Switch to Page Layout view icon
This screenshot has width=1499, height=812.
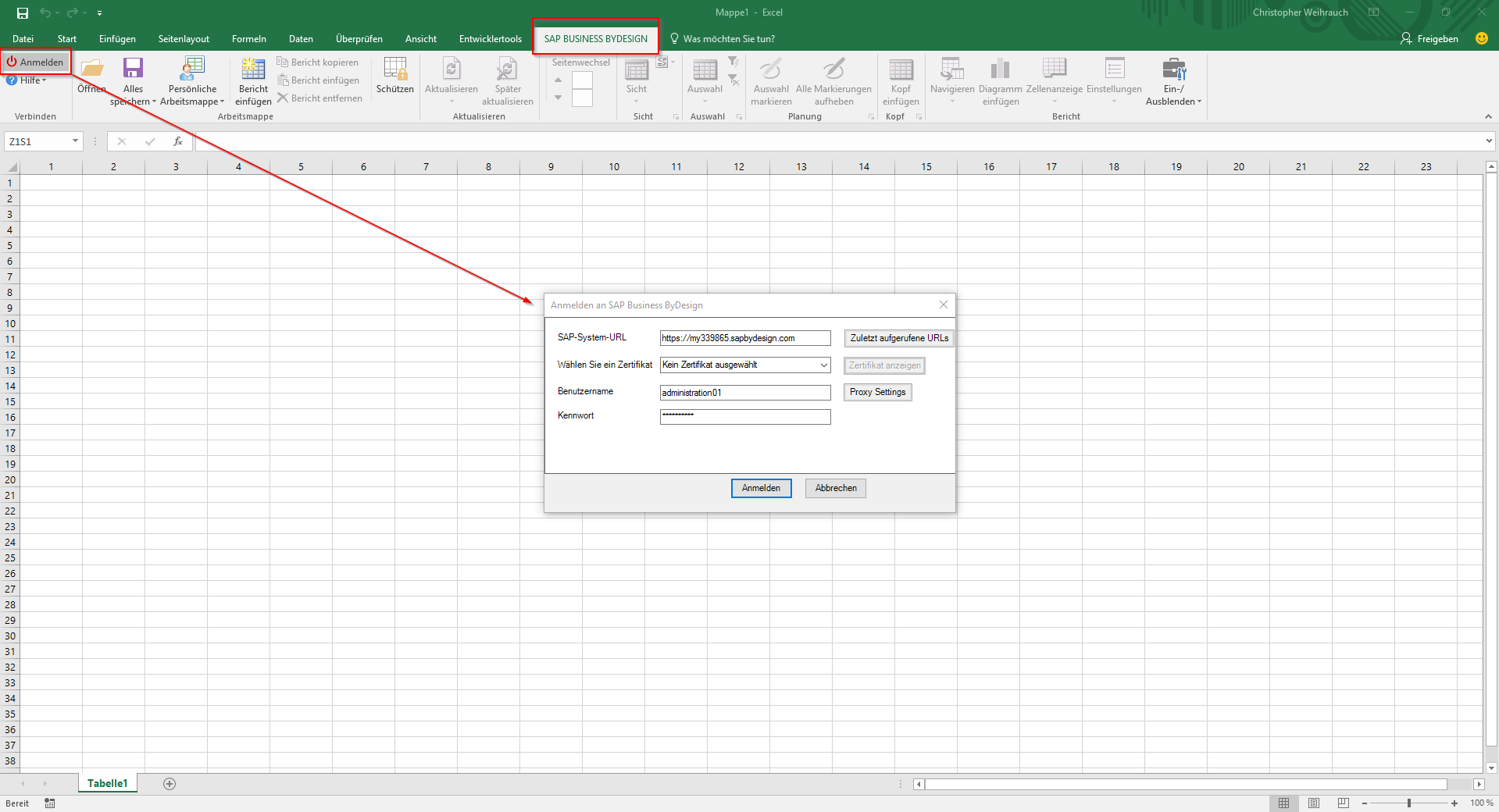click(1314, 803)
